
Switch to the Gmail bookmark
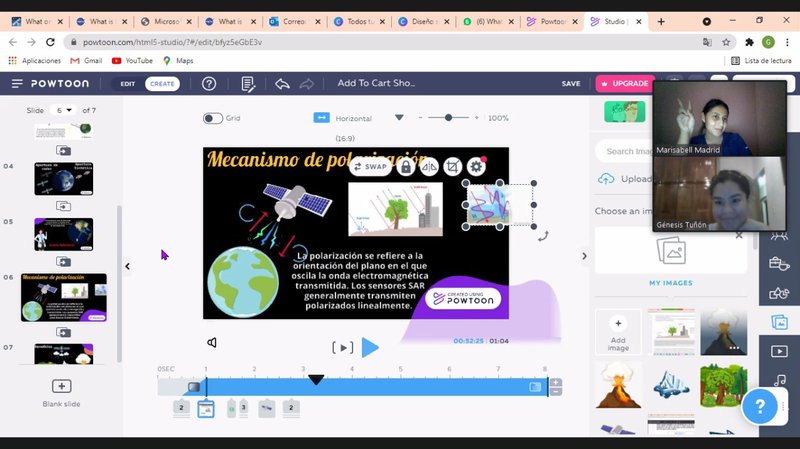[x=85, y=60]
